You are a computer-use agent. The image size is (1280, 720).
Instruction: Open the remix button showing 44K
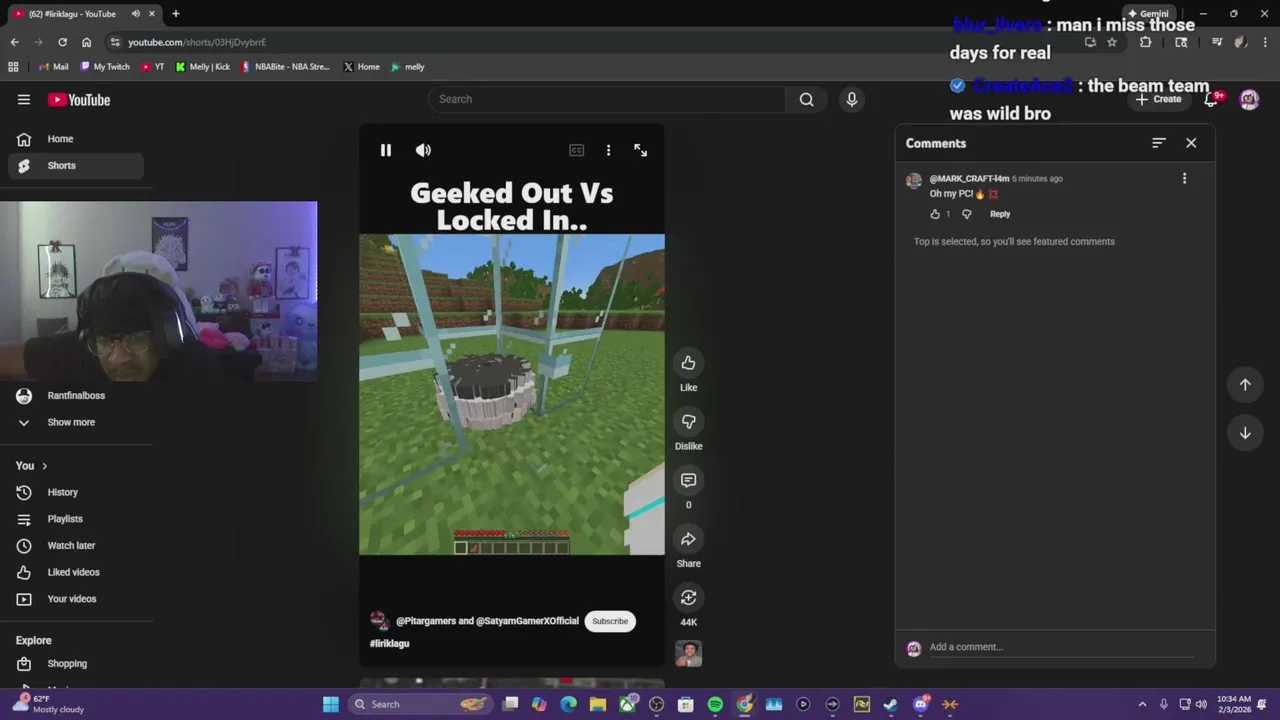pos(688,598)
